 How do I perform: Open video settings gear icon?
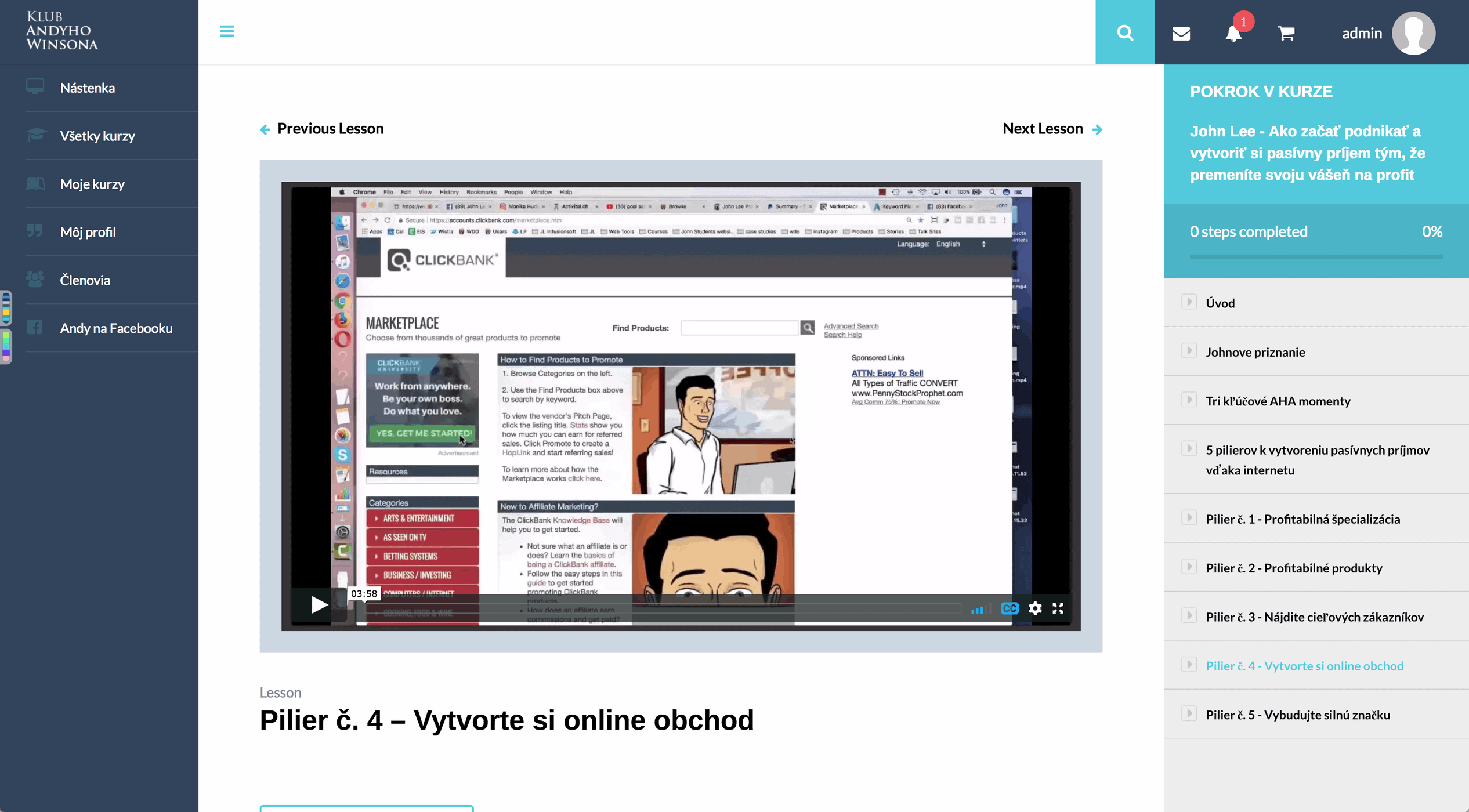[x=1035, y=608]
